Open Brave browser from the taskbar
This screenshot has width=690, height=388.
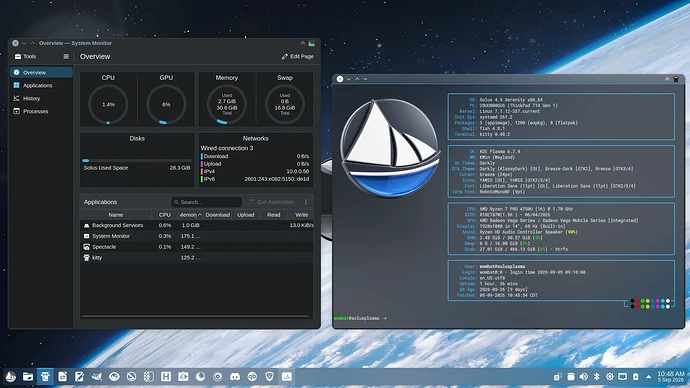point(269,377)
